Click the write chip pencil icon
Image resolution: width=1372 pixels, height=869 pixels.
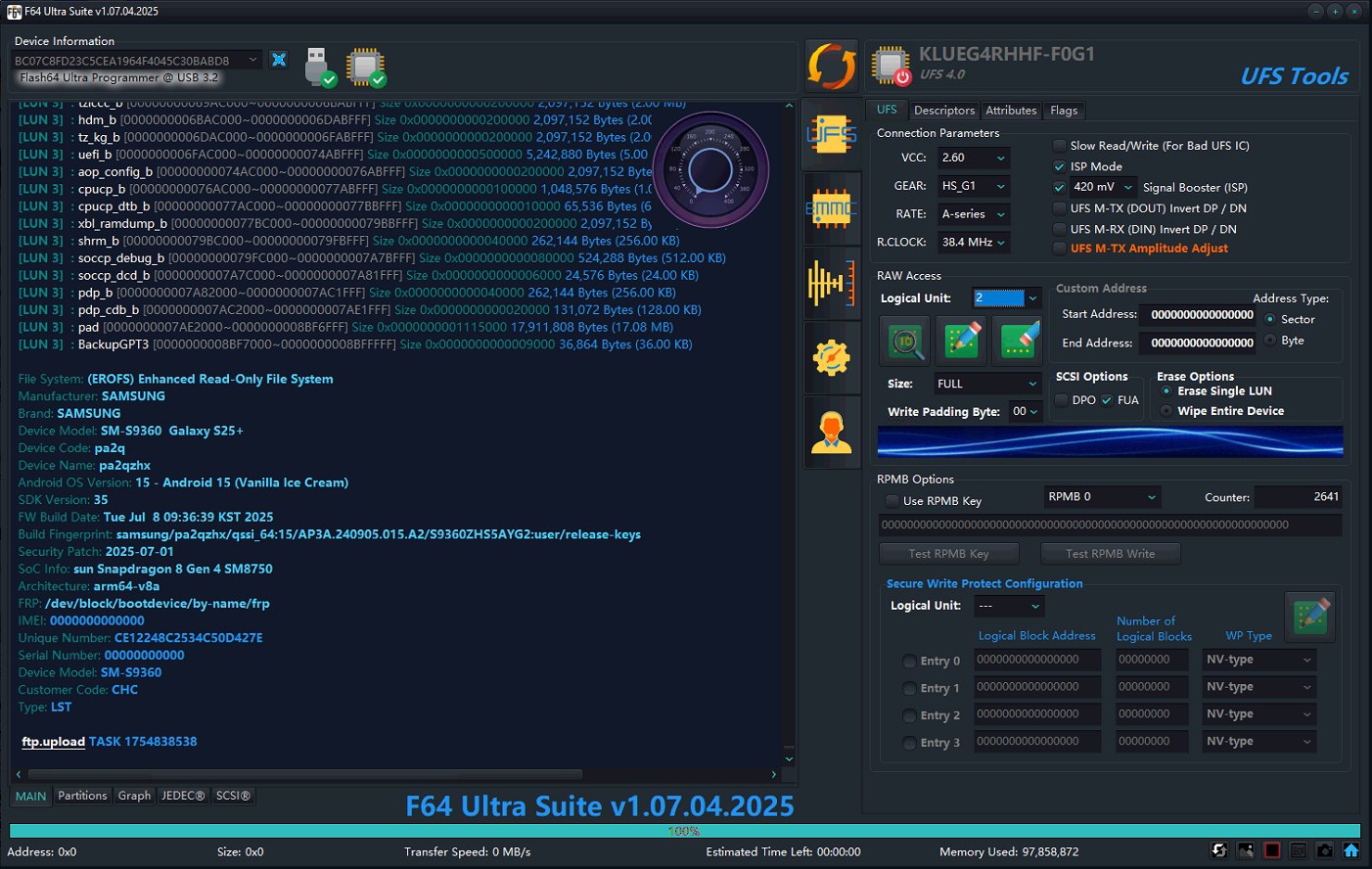pos(962,341)
